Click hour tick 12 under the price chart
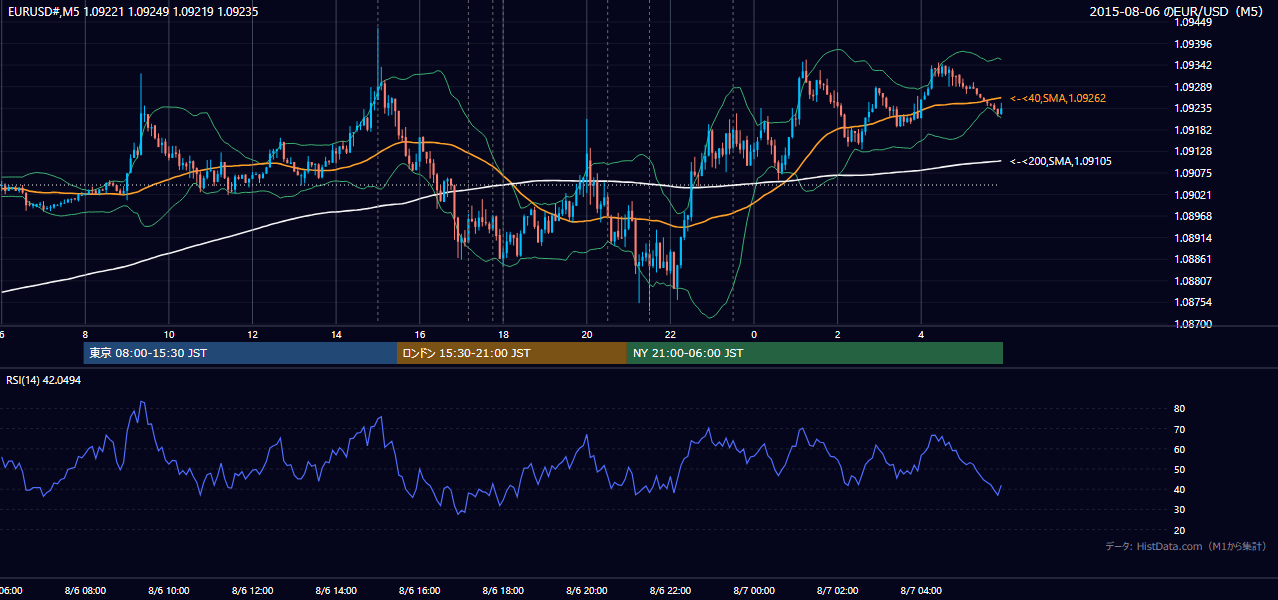Screen dimensions: 1278x600 click(x=252, y=335)
